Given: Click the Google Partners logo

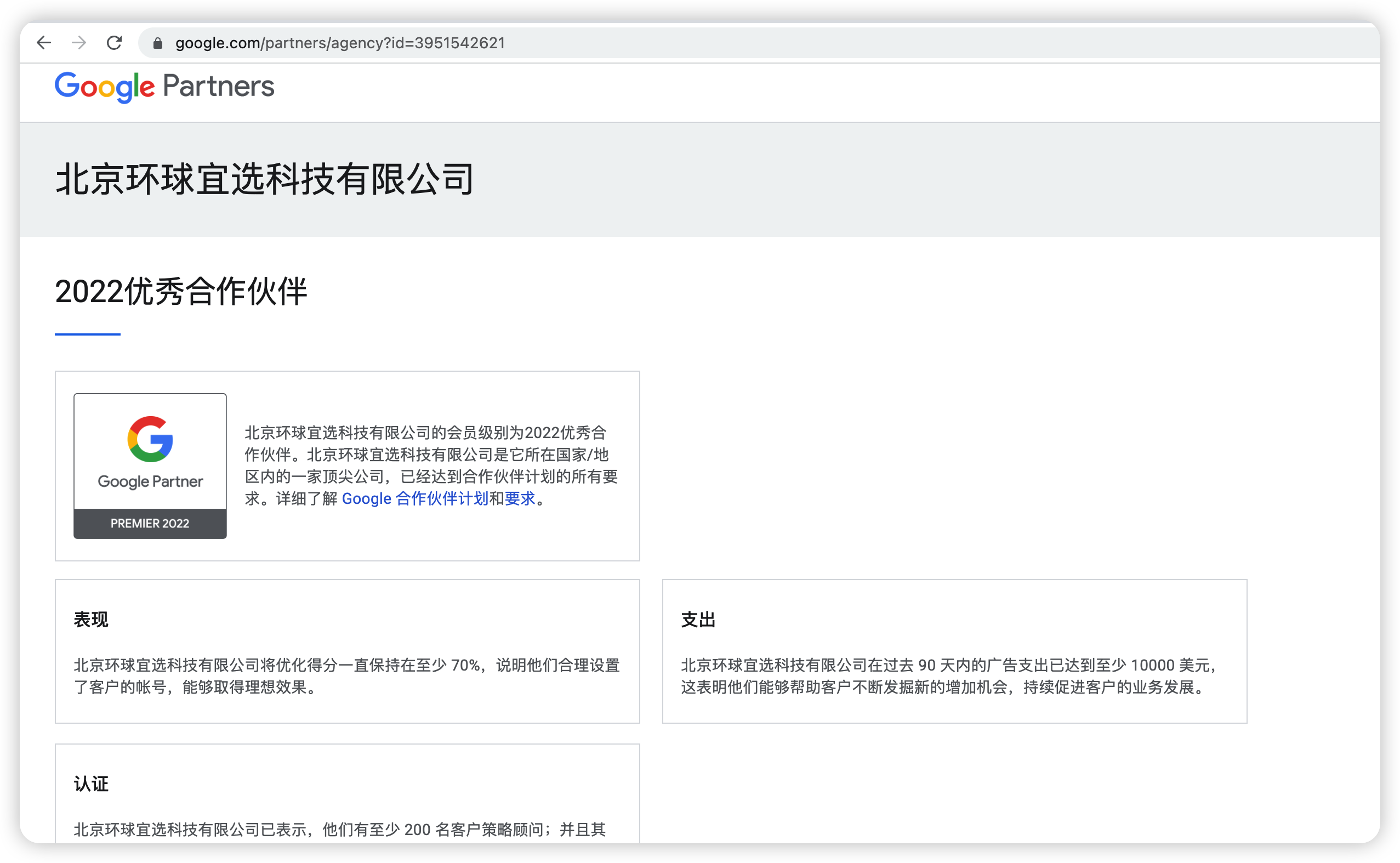Looking at the screenshot, I should click(164, 87).
